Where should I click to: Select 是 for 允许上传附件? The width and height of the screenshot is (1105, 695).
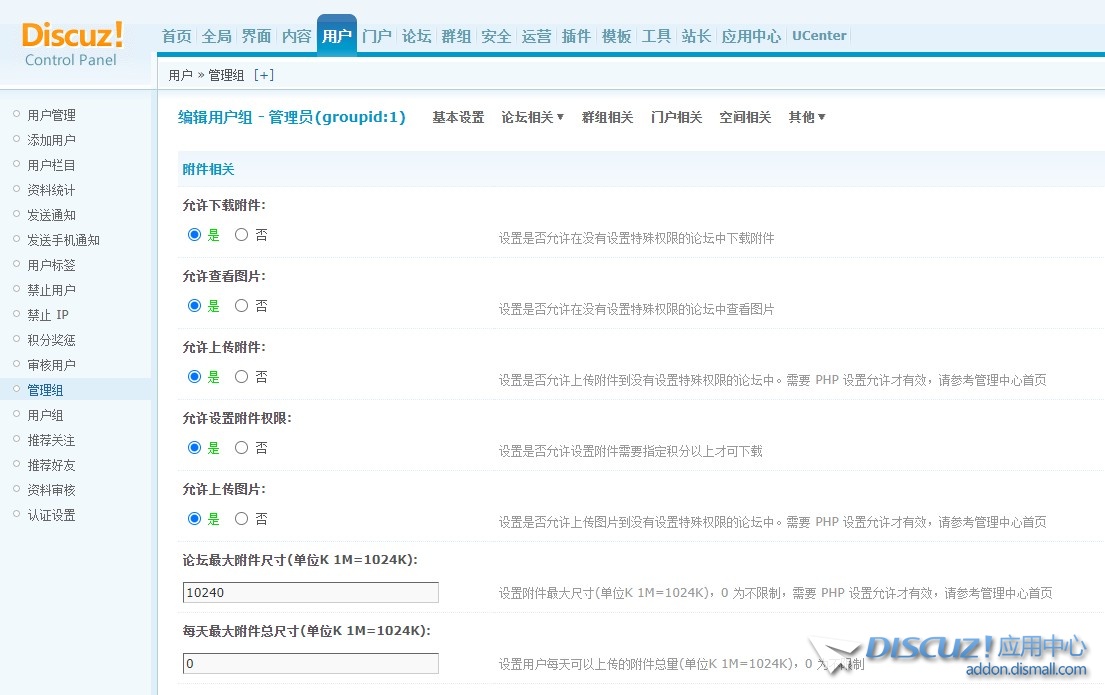click(x=195, y=377)
